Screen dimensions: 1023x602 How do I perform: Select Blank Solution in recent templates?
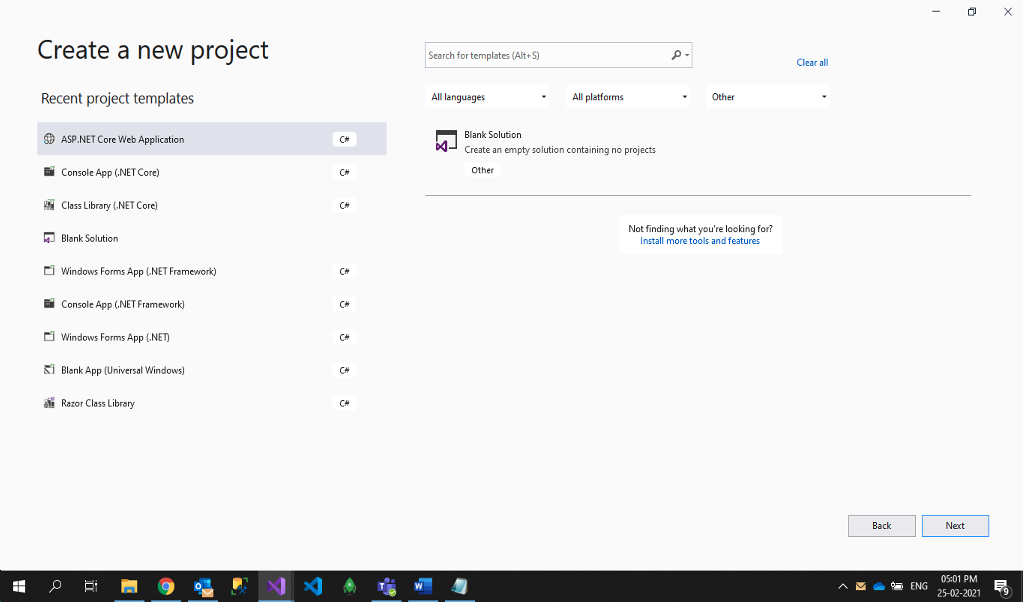[89, 238]
